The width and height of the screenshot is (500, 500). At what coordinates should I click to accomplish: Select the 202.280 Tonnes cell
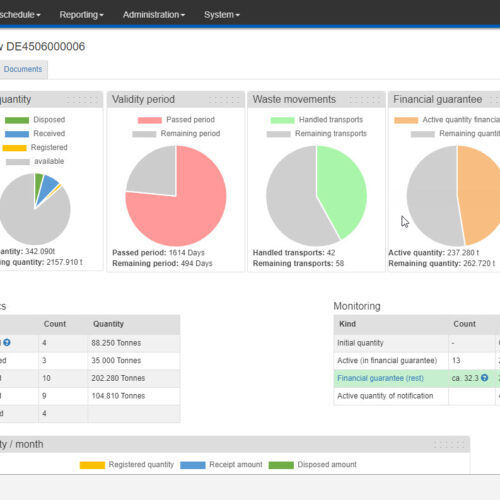134,378
